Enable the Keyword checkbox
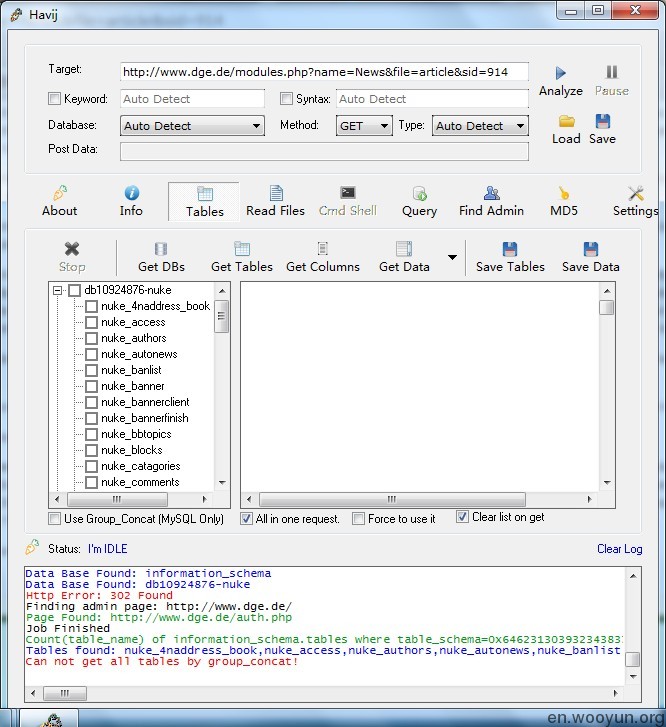The width and height of the screenshot is (666, 727). point(55,99)
